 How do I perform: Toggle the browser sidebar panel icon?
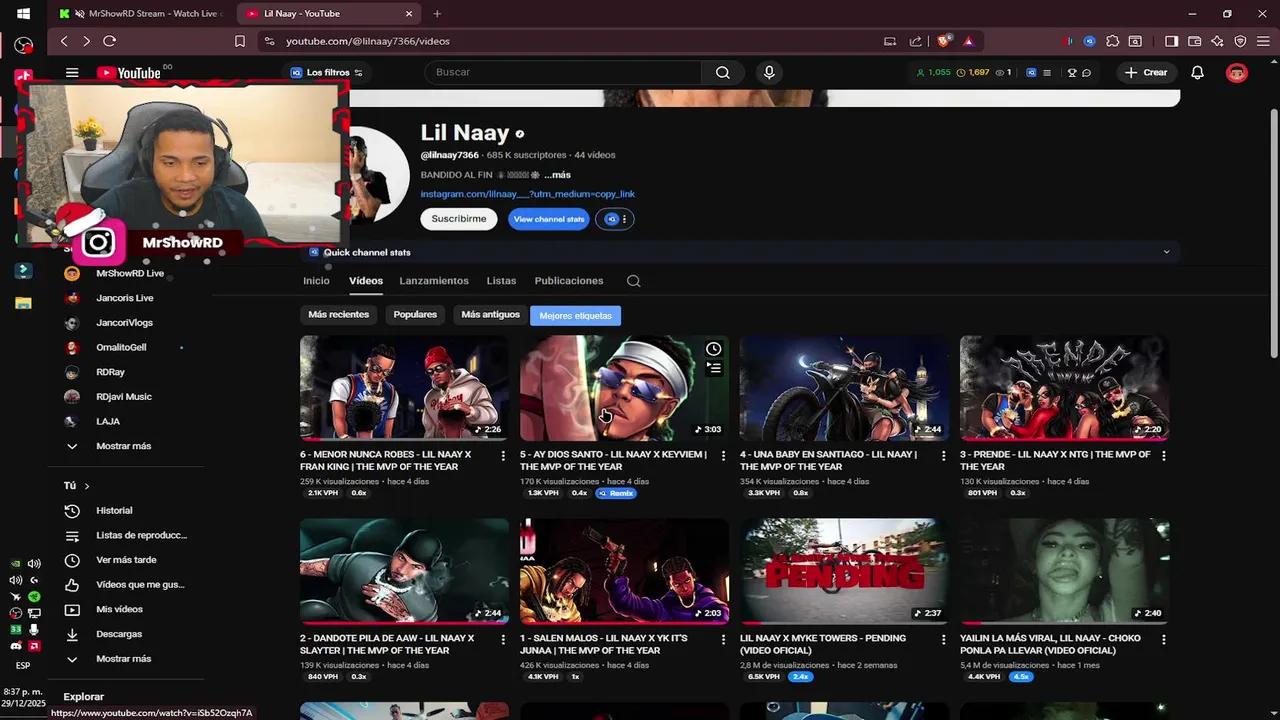coord(1172,41)
